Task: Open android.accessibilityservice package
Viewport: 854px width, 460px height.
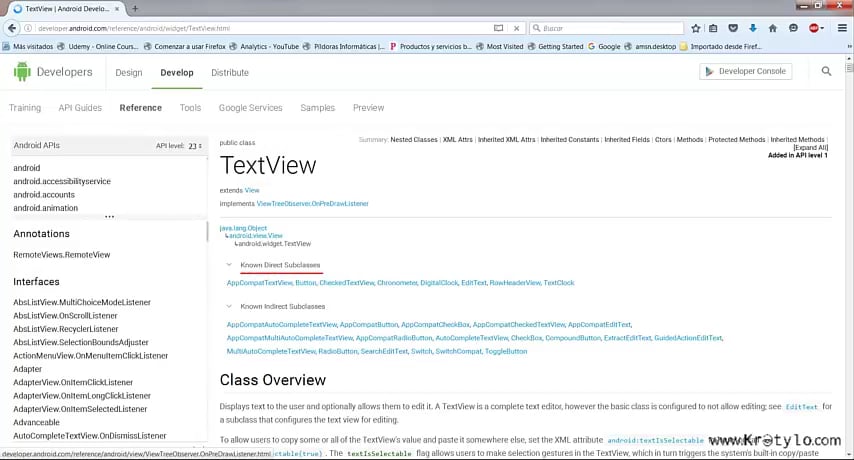Action: click(x=62, y=181)
